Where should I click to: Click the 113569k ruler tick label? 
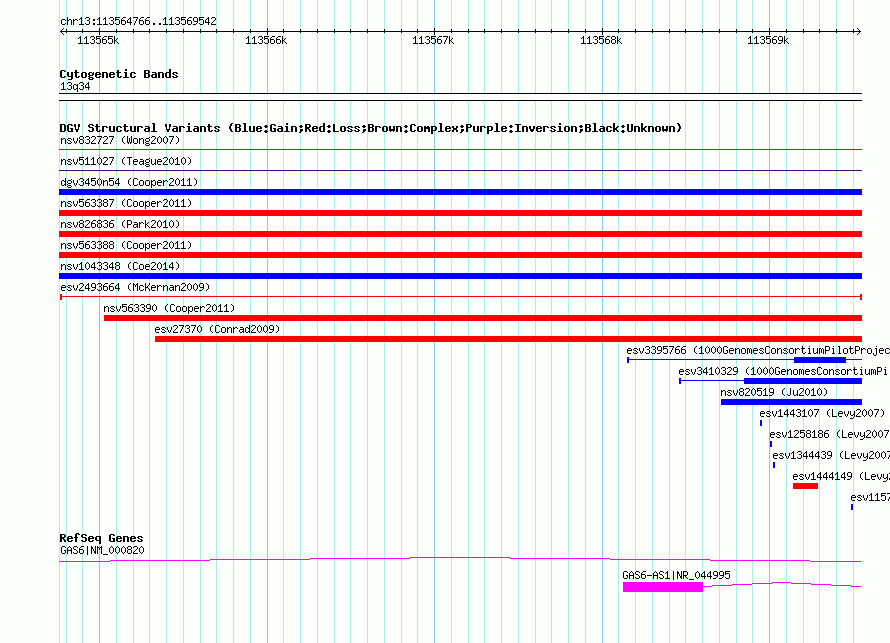pos(768,40)
